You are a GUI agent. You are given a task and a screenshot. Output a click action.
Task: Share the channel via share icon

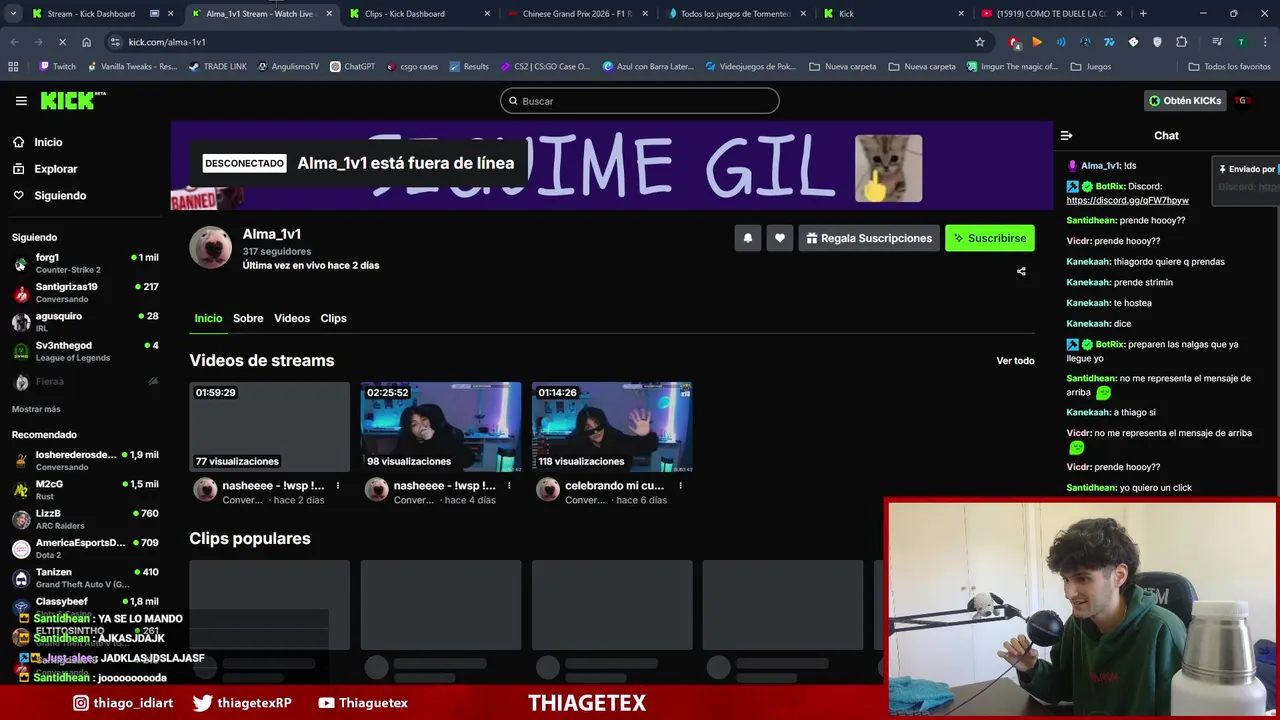1021,271
